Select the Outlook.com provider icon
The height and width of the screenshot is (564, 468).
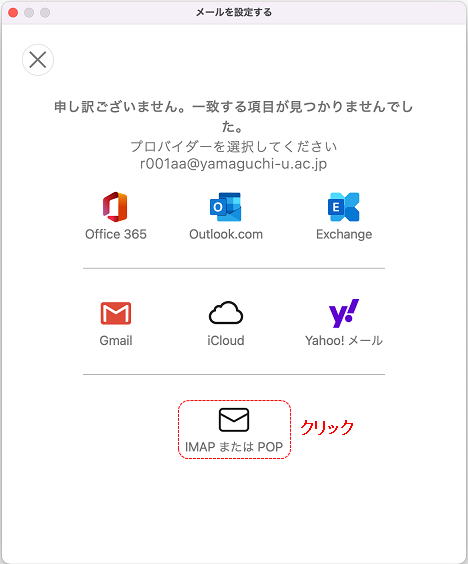[226, 207]
